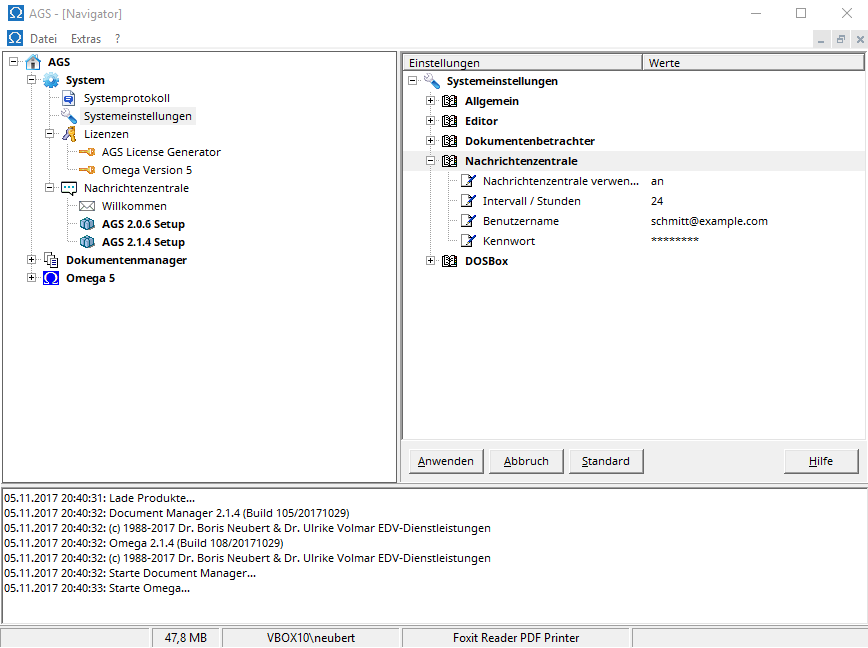This screenshot has width=868, height=648.
Task: Select the Omega Version 5 license entry
Action: (x=147, y=170)
